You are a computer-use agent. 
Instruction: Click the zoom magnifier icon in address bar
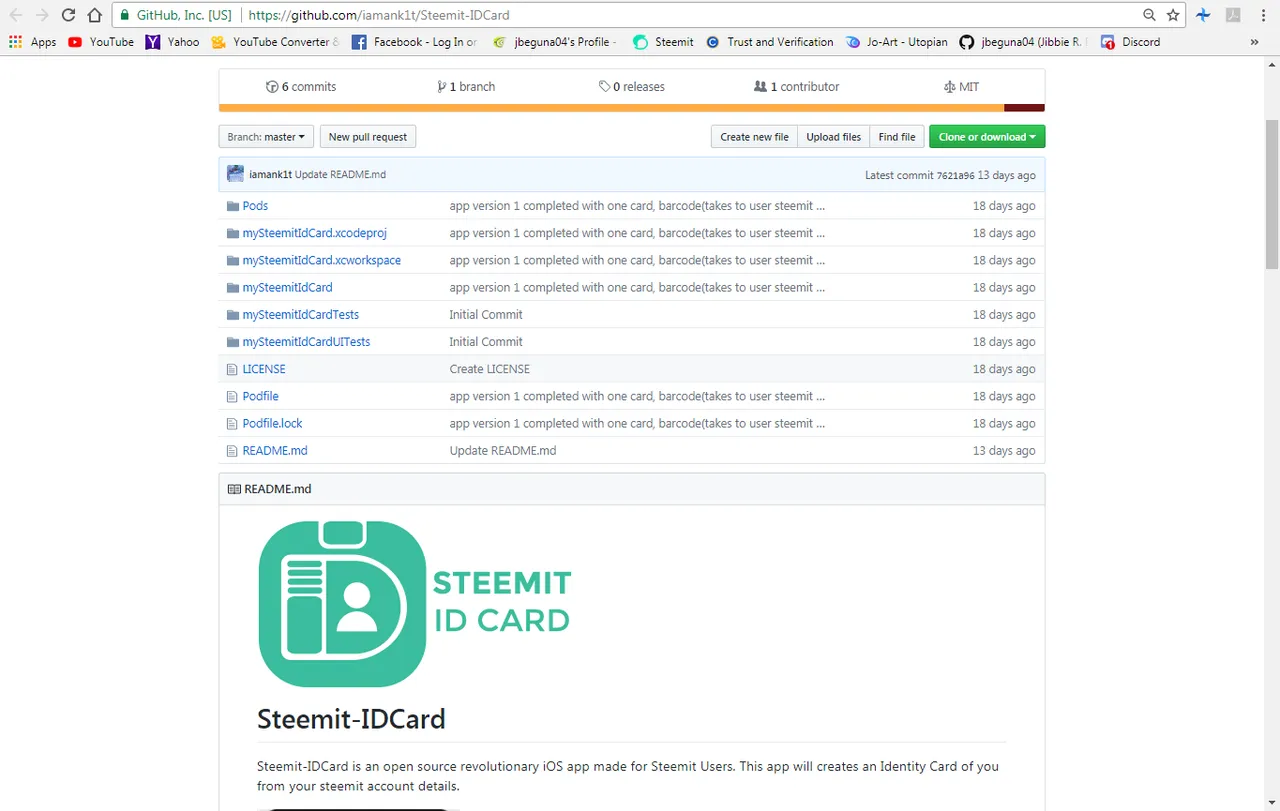pyautogui.click(x=1150, y=15)
